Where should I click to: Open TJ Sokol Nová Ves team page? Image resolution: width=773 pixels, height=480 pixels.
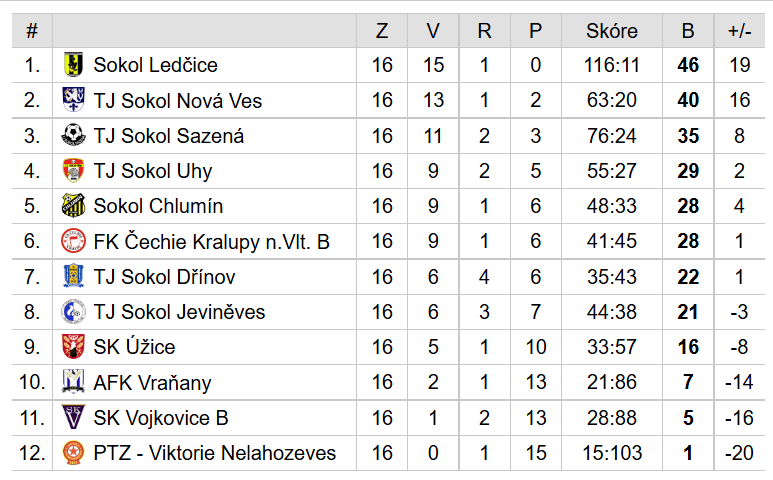(x=178, y=100)
